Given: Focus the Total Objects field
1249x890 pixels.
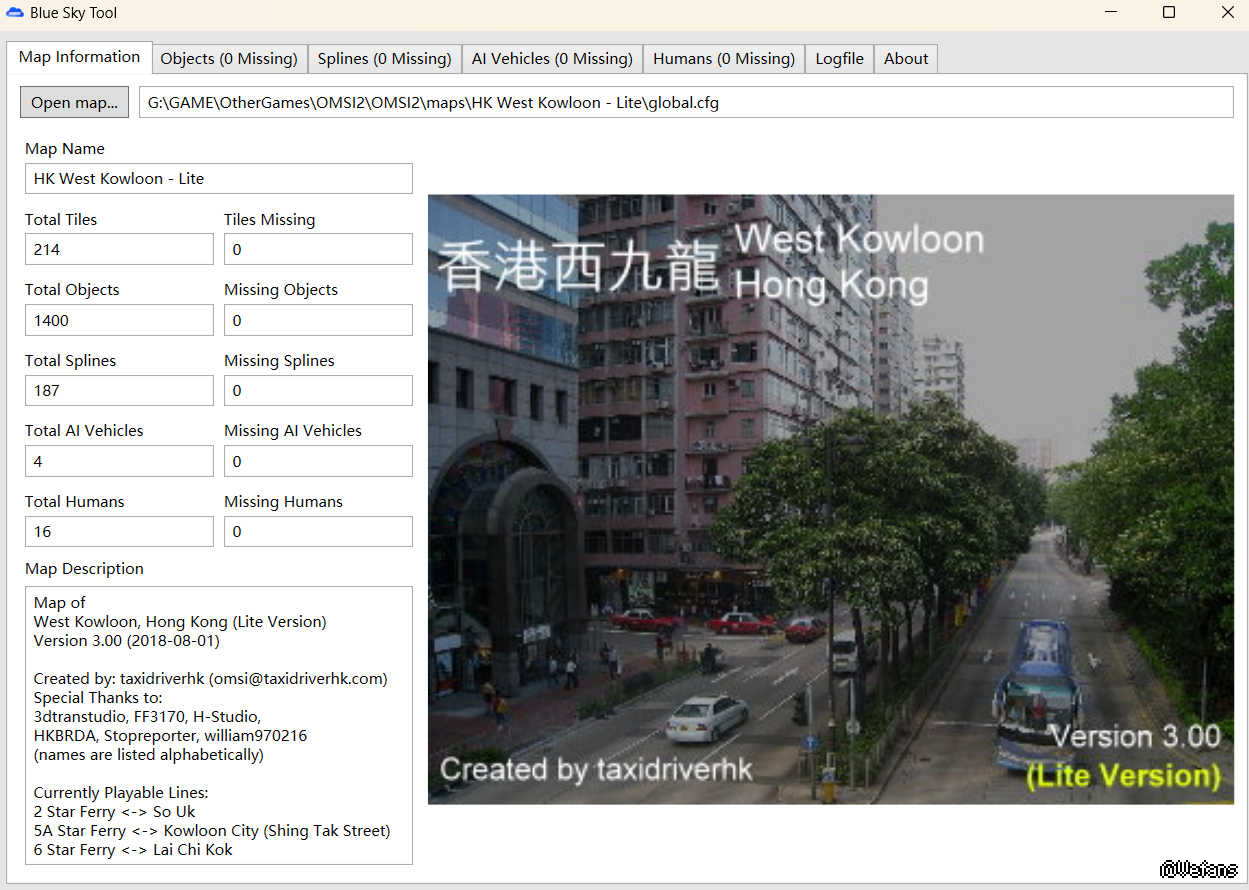Looking at the screenshot, I should [x=119, y=320].
